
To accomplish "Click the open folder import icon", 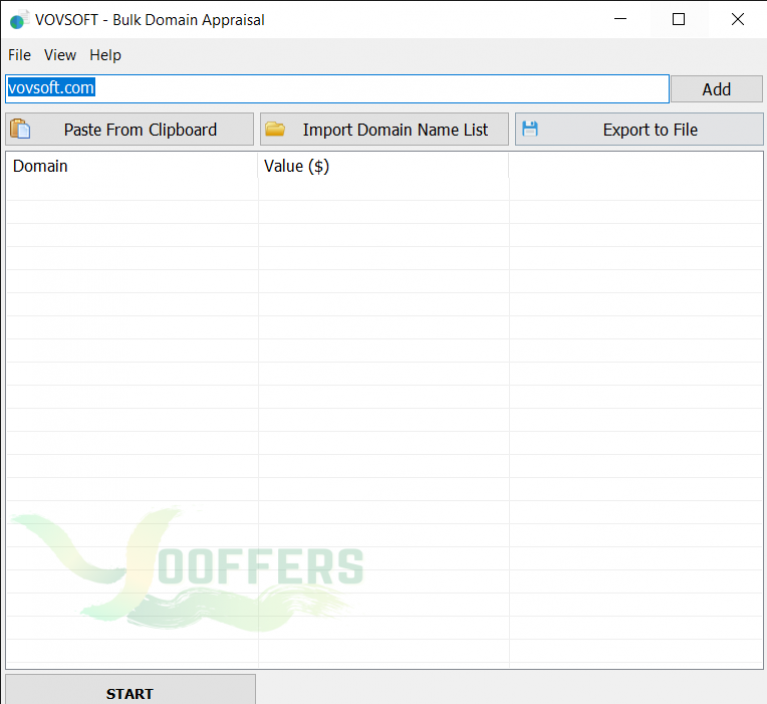I will point(275,129).
